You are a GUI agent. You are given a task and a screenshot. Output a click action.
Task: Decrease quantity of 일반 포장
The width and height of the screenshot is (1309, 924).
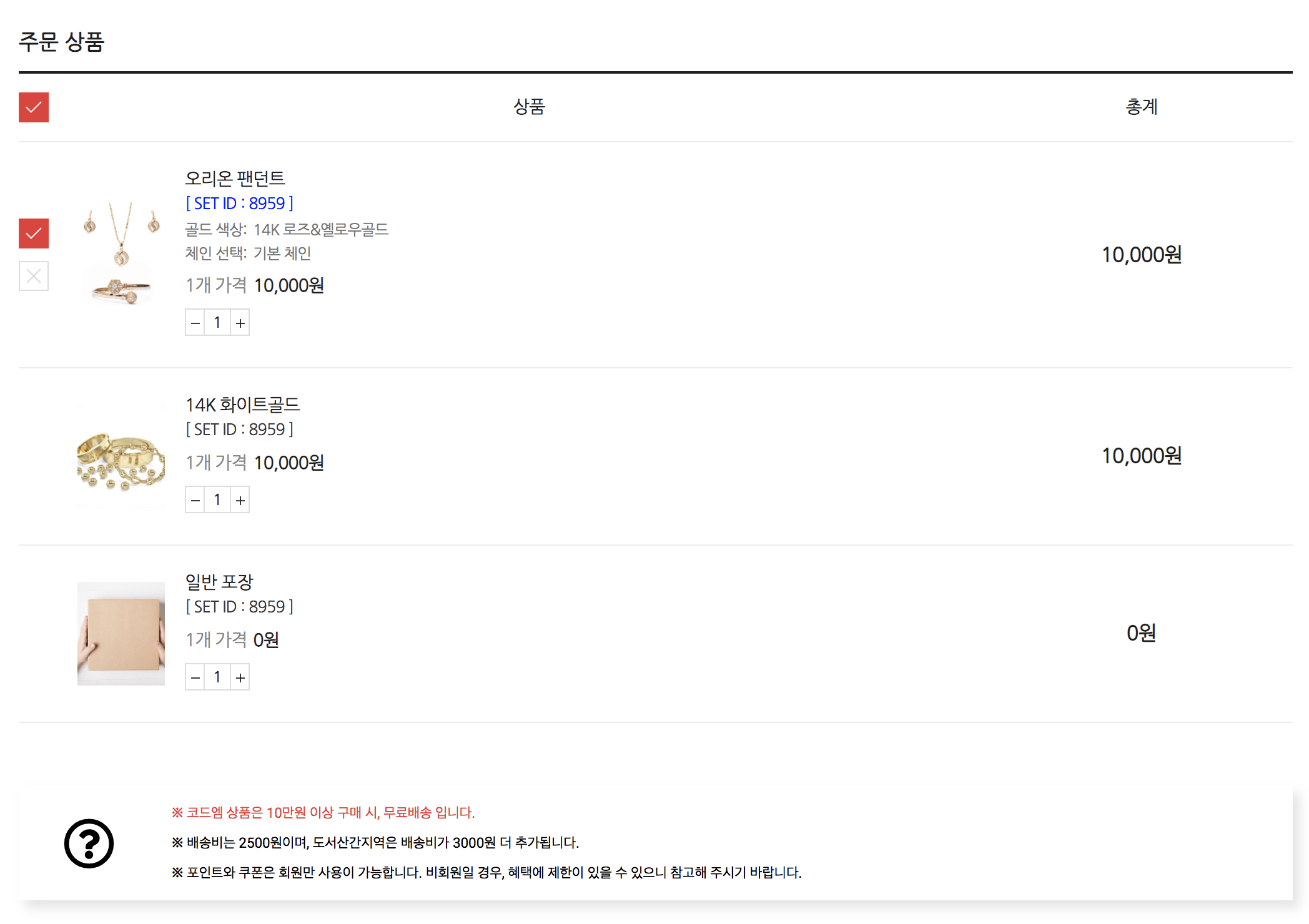[x=195, y=677]
